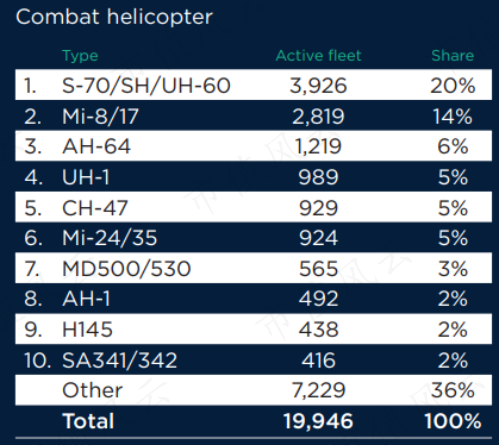Click the Combat helicopter title
The width and height of the screenshot is (499, 446).
(x=114, y=17)
